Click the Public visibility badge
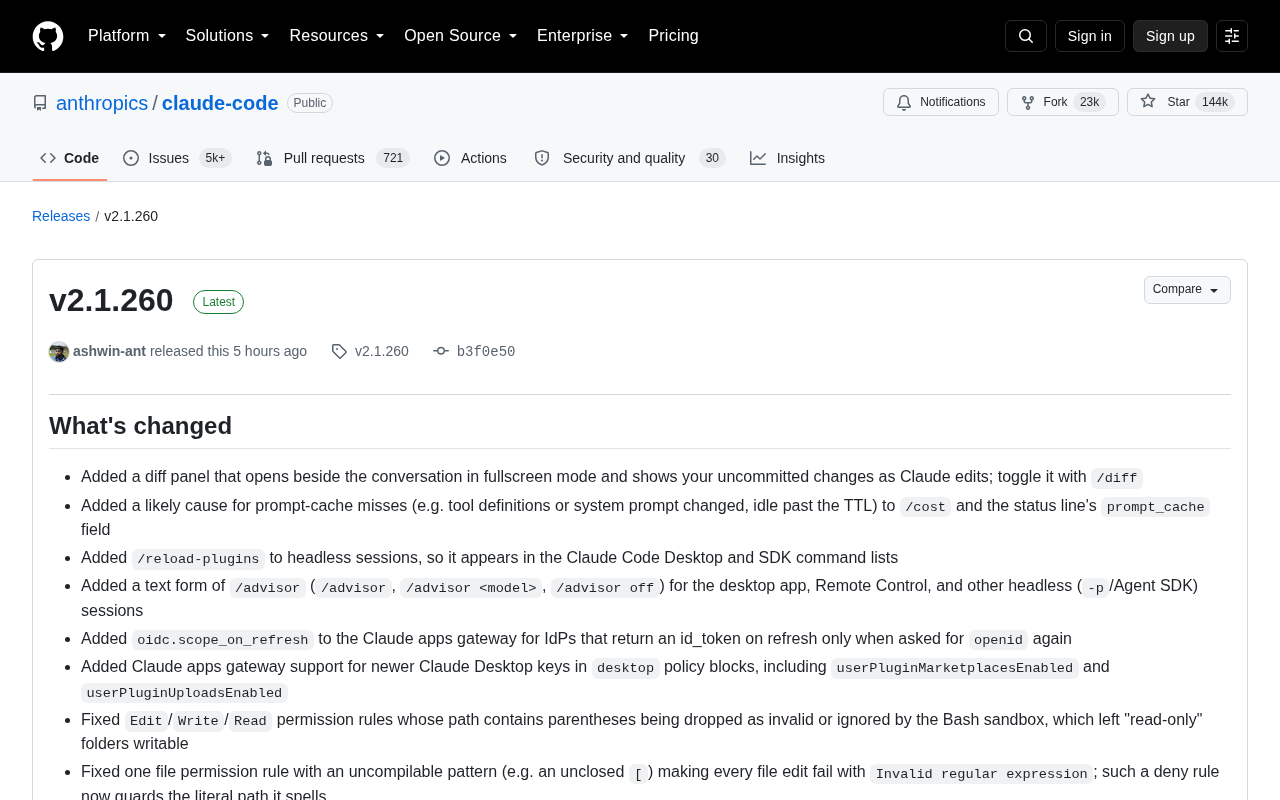This screenshot has height=800, width=1280. click(310, 103)
